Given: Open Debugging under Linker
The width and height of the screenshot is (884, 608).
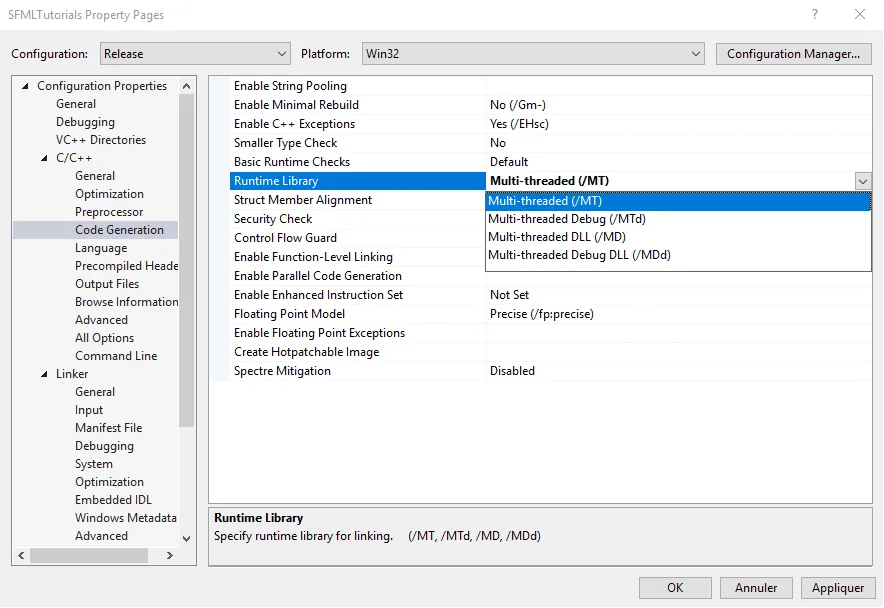Looking at the screenshot, I should (x=104, y=446).
